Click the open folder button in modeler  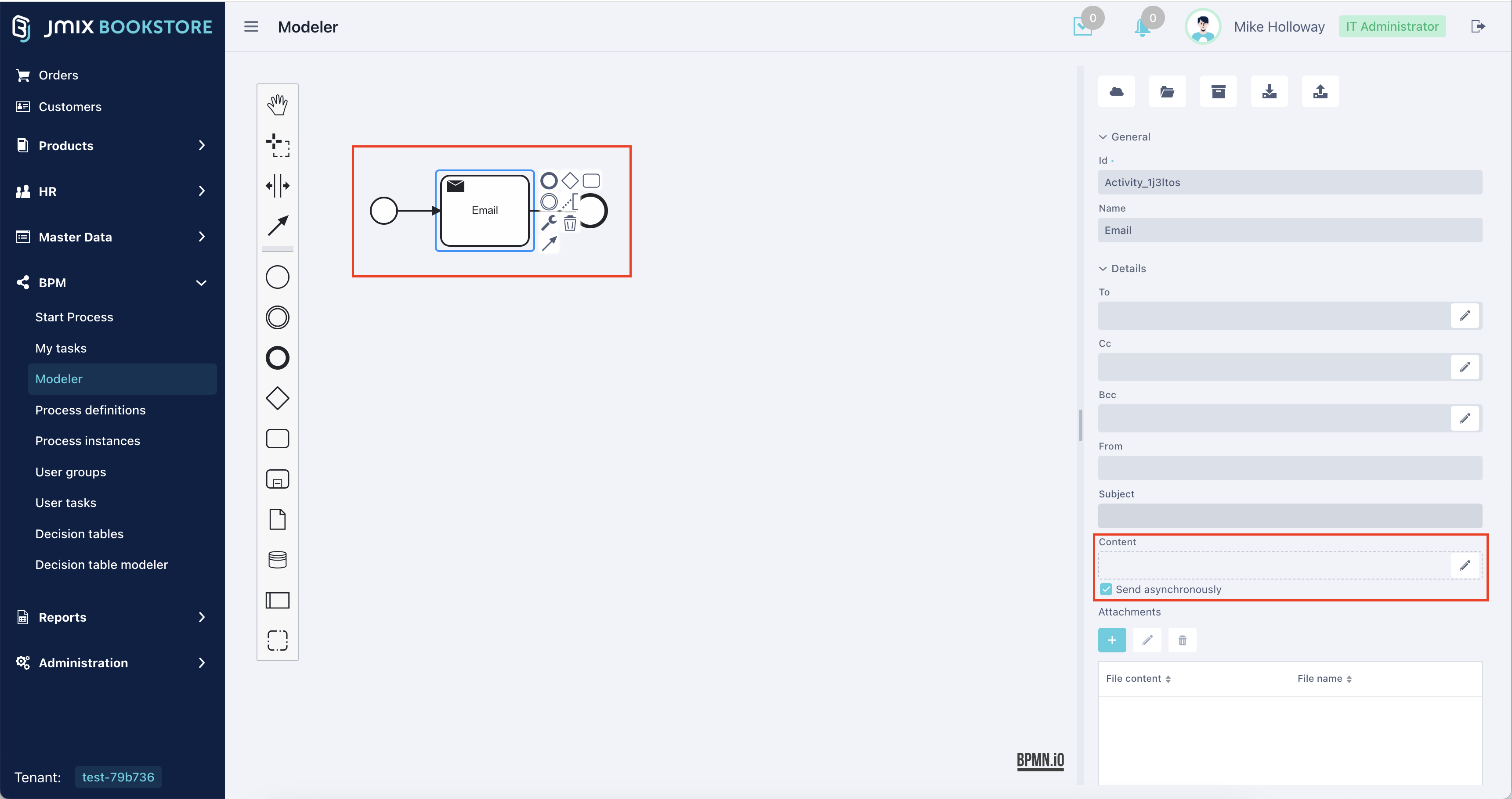pyautogui.click(x=1167, y=91)
